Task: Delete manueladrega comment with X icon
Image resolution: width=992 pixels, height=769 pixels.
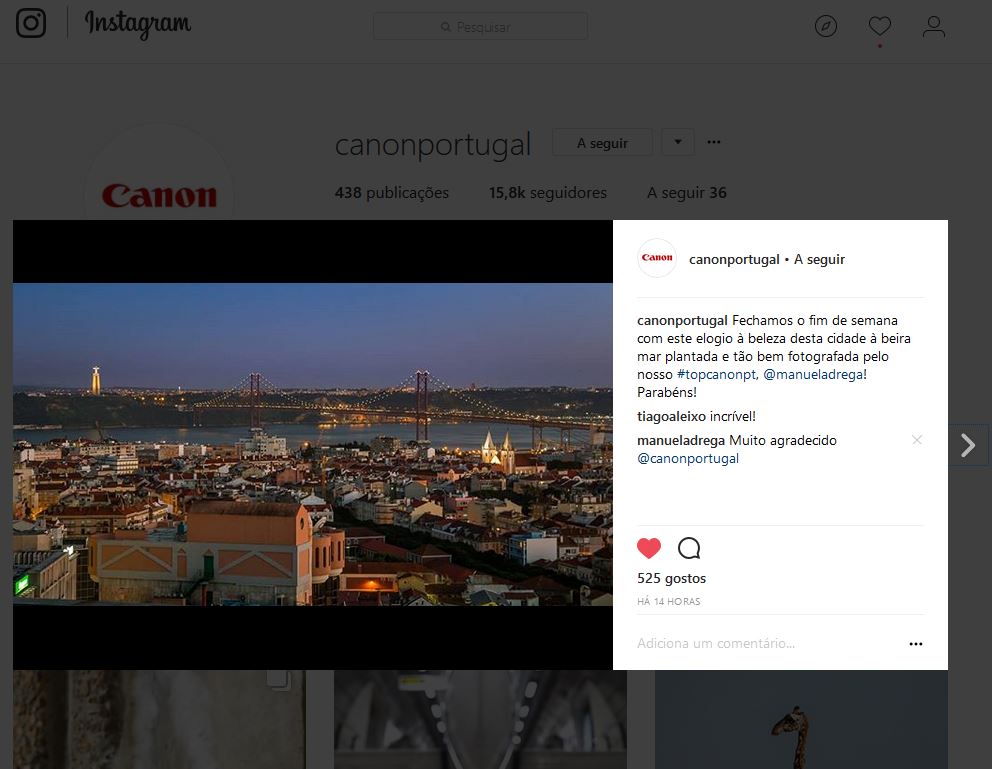Action: click(917, 440)
